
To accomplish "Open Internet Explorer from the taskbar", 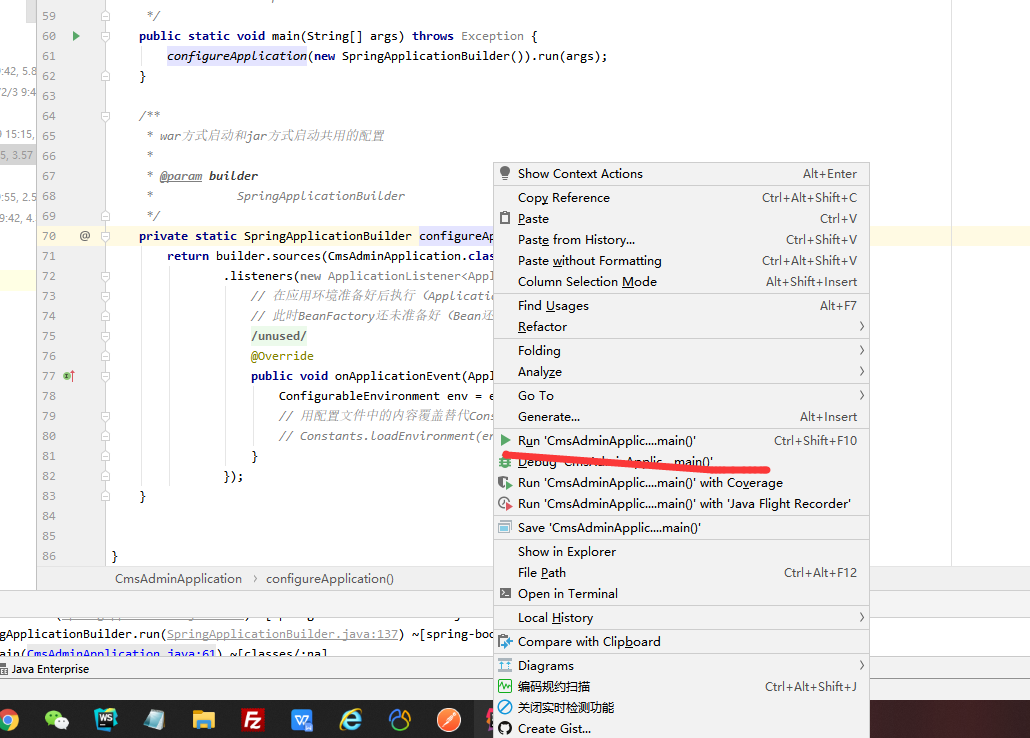I will click(x=350, y=719).
